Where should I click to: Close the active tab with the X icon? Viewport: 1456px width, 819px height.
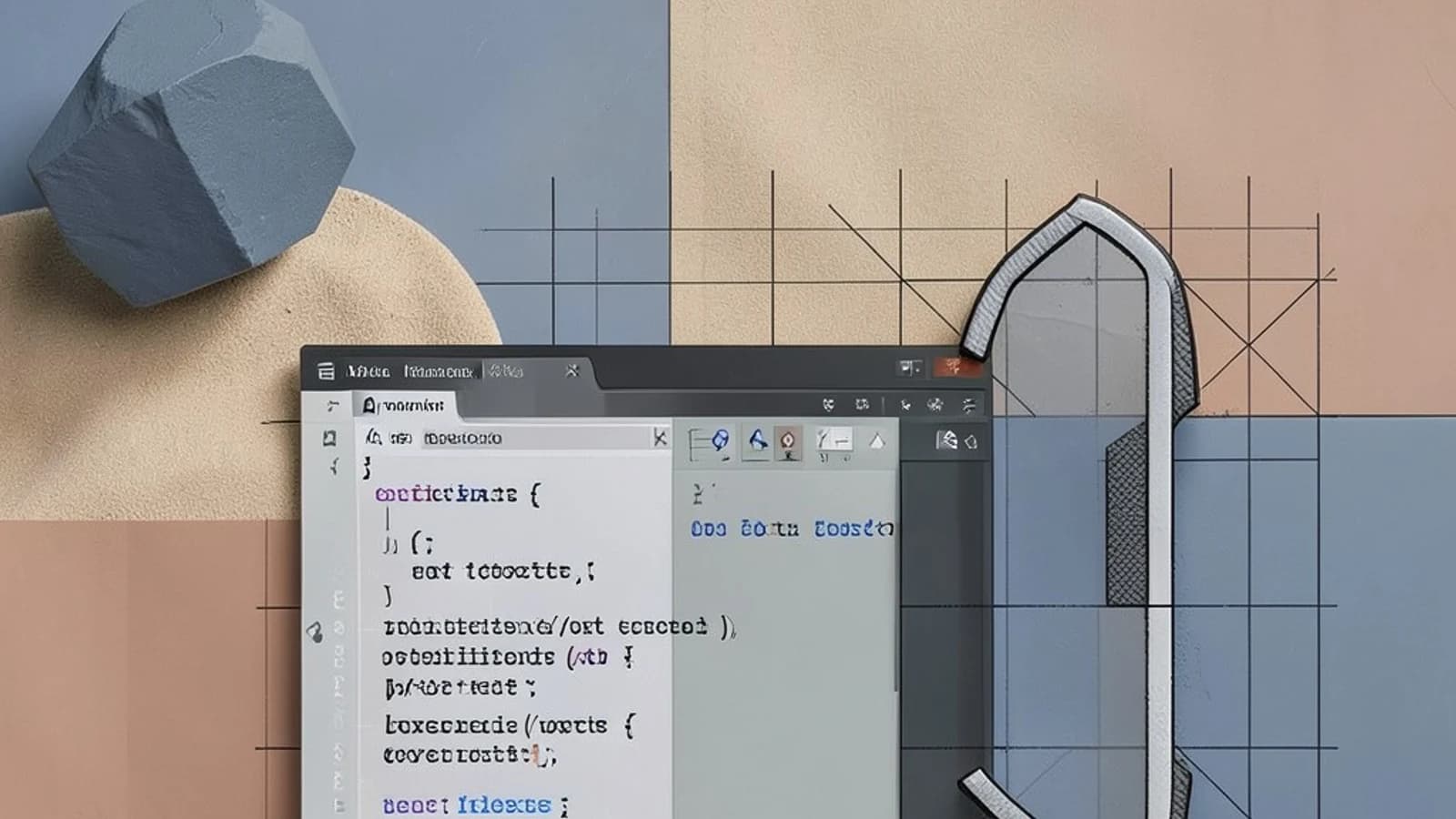click(x=571, y=370)
